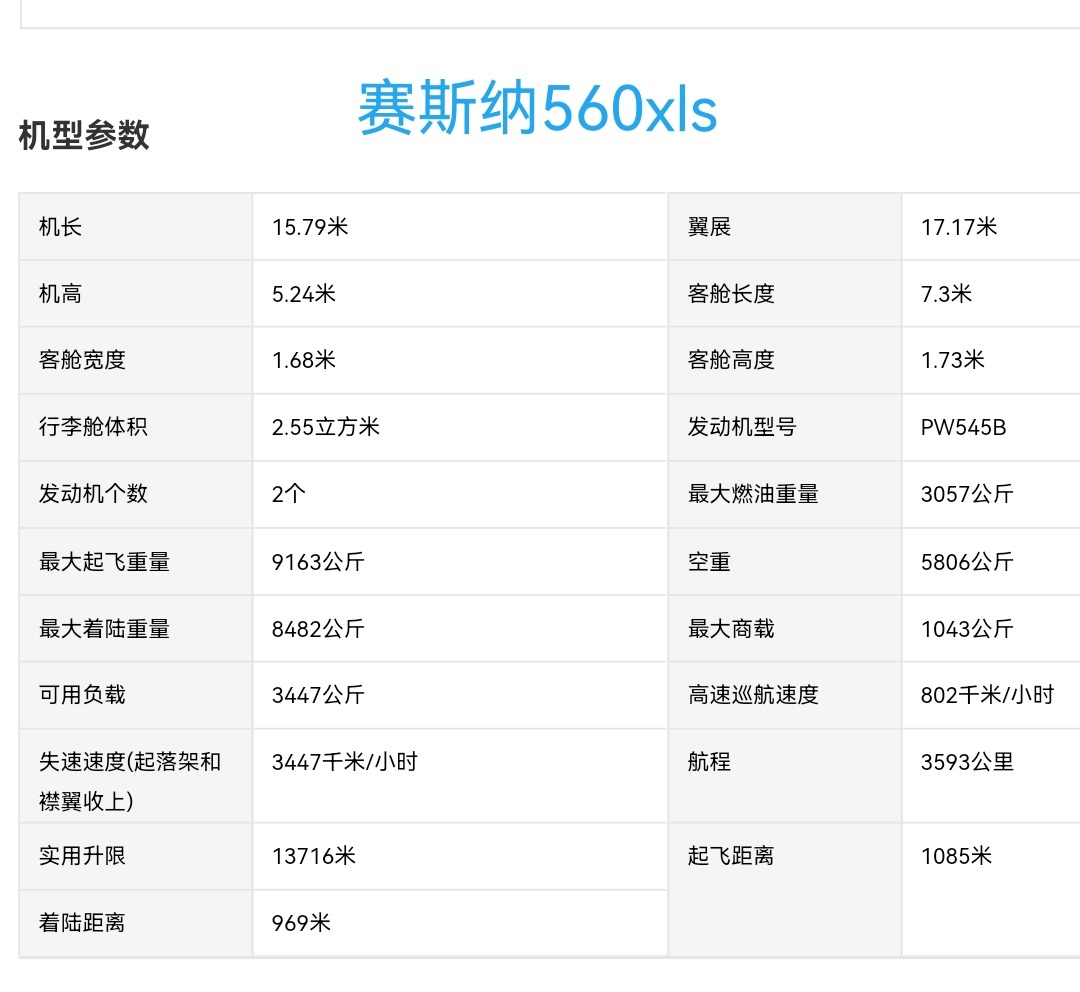The image size is (1080, 992).
Task: Click the 客舱高度 label
Action: 731,360
